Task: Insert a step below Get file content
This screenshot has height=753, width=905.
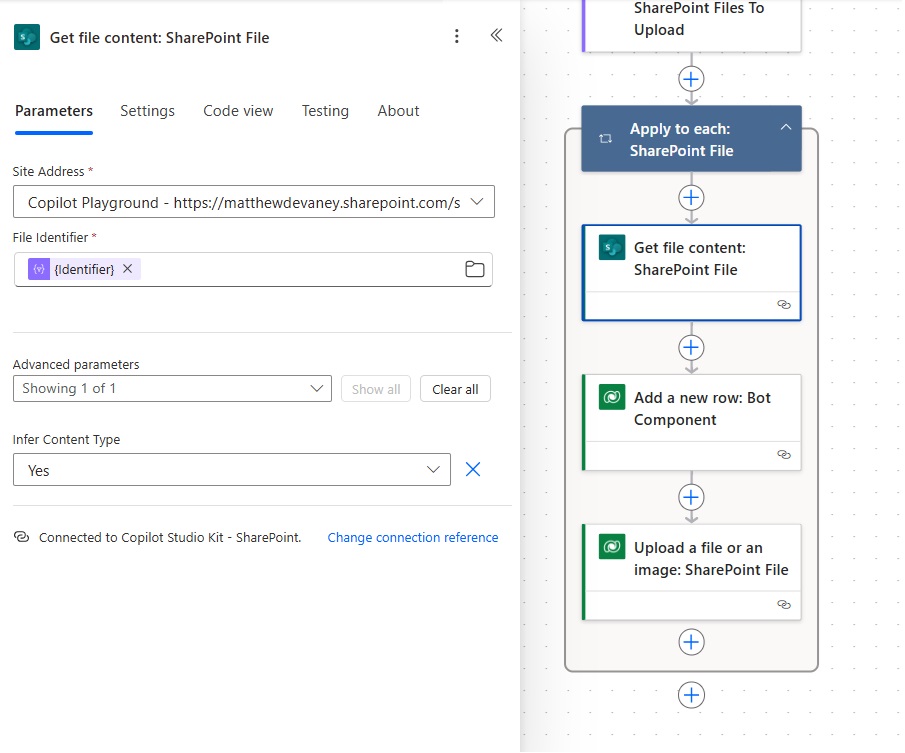Action: (691, 347)
